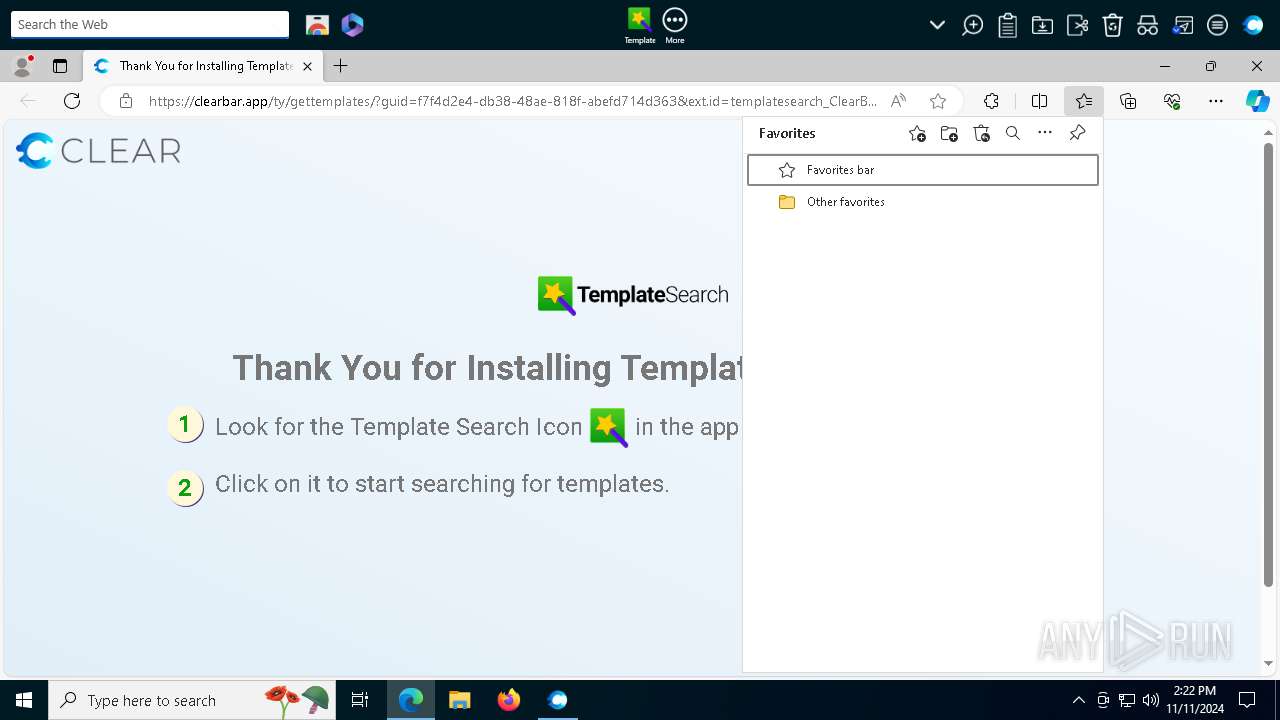Screen dimensions: 1280x720
Task: Click the file share icon in Clear bar
Action: point(1077,25)
